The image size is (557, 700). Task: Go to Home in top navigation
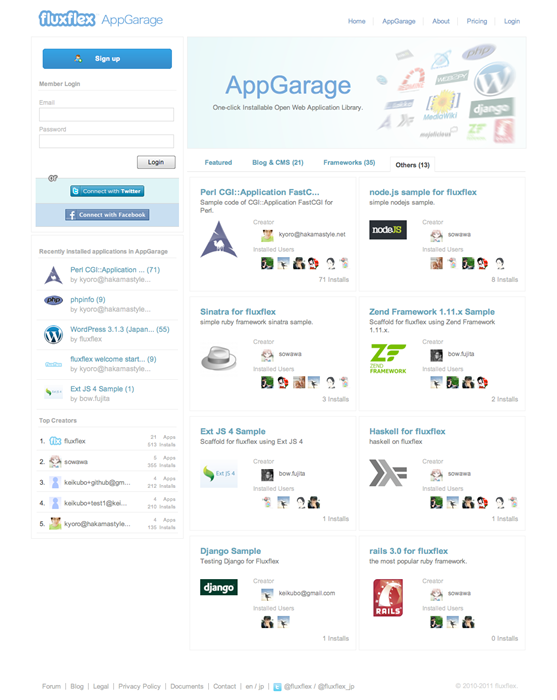357,21
